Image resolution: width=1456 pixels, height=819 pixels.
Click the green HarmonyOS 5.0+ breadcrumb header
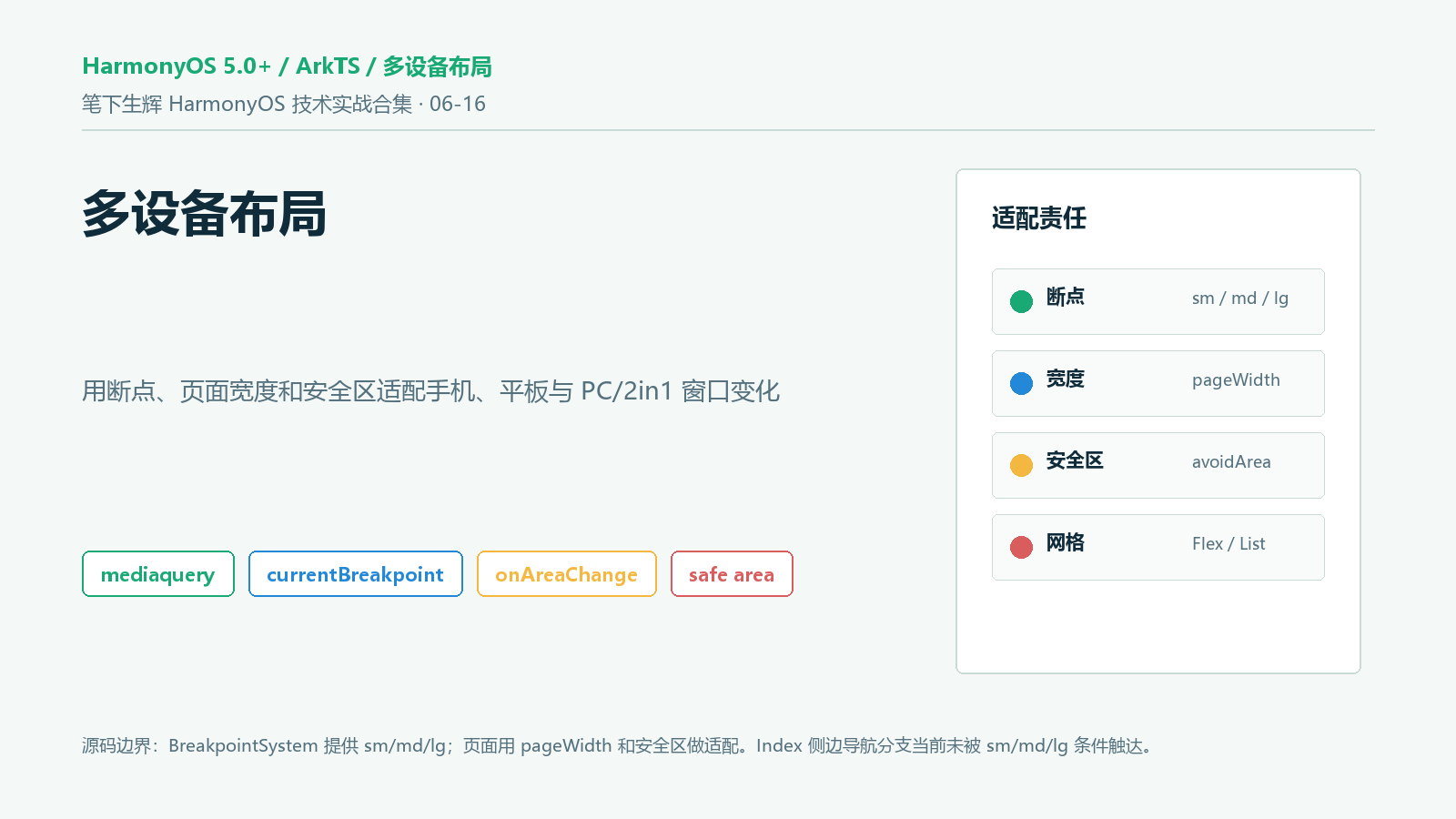[x=287, y=66]
